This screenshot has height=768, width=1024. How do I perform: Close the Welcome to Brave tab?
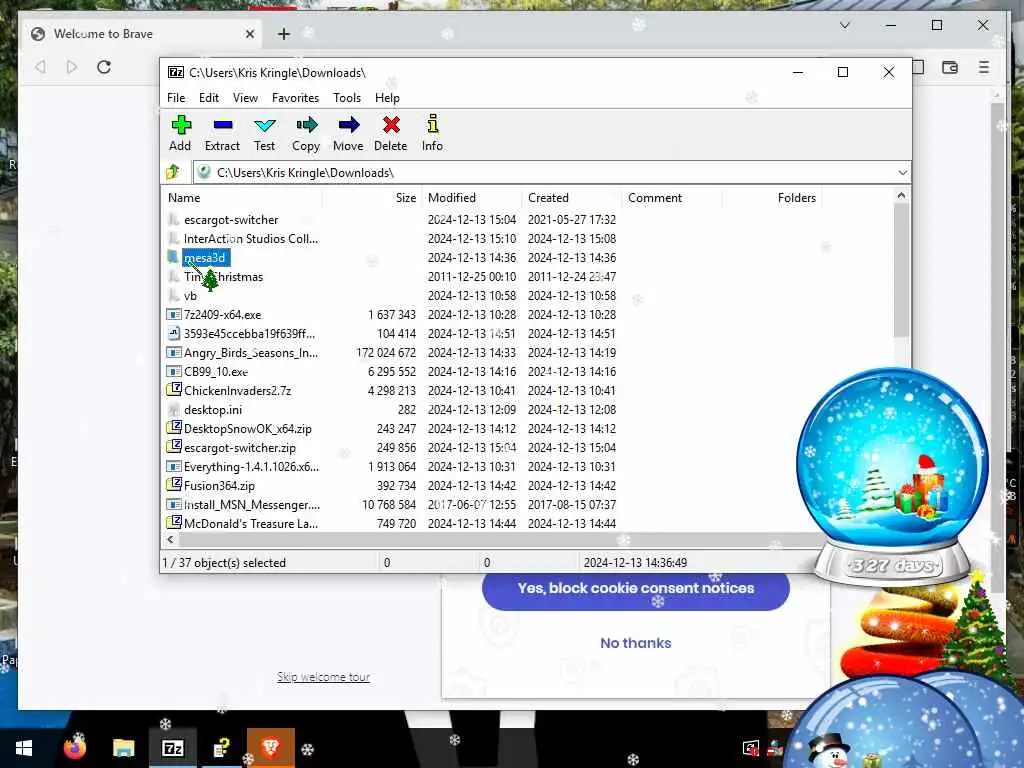click(x=249, y=34)
